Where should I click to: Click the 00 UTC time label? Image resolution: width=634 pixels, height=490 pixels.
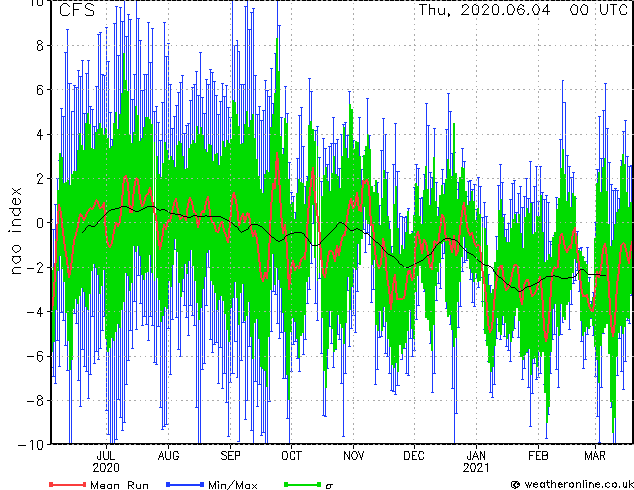[598, 10]
